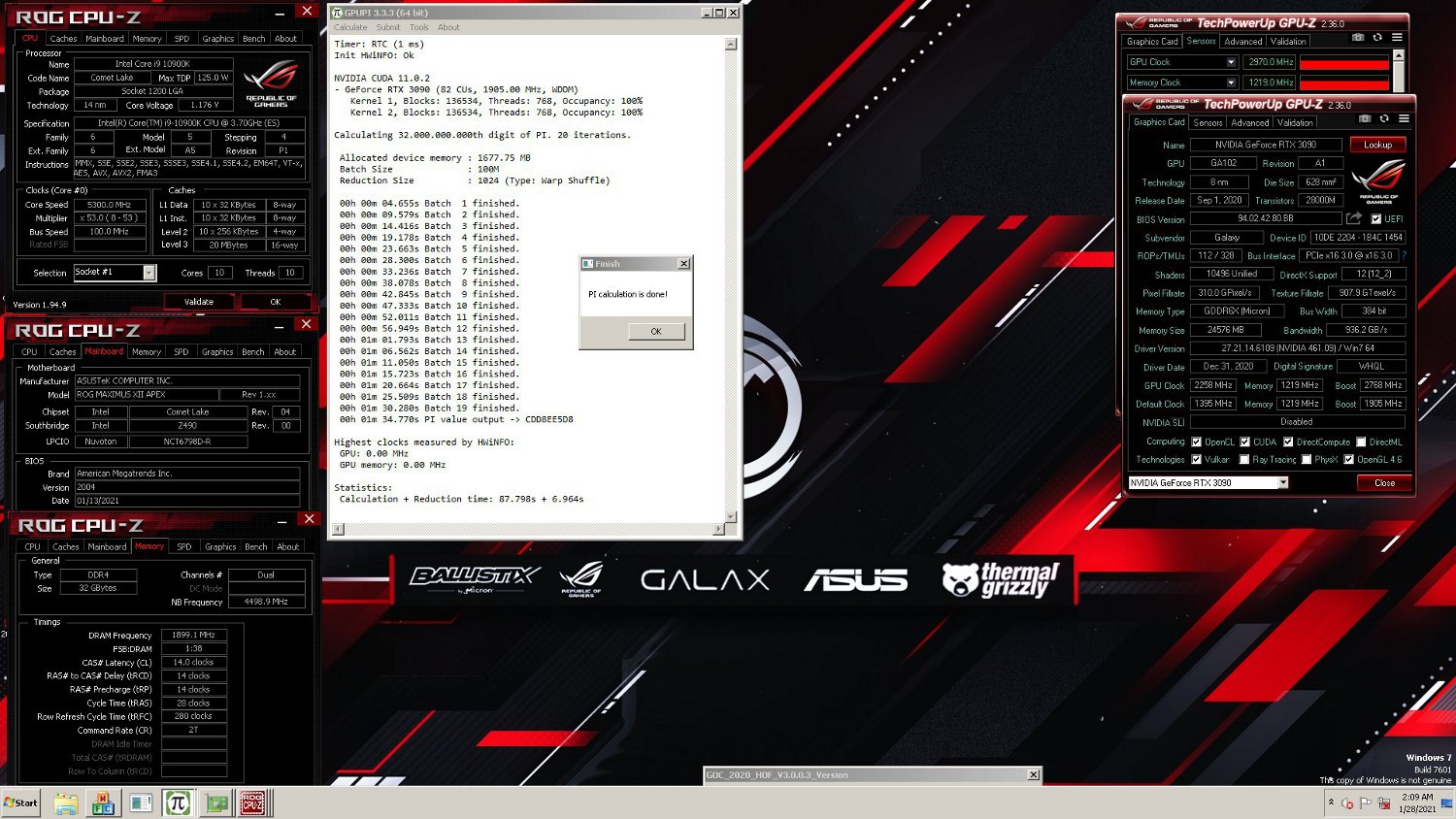Open the NVIDIA GeForce RTX 3090 GPU selector dropdown
Screen dimensions: 1456x819
coord(1282,482)
